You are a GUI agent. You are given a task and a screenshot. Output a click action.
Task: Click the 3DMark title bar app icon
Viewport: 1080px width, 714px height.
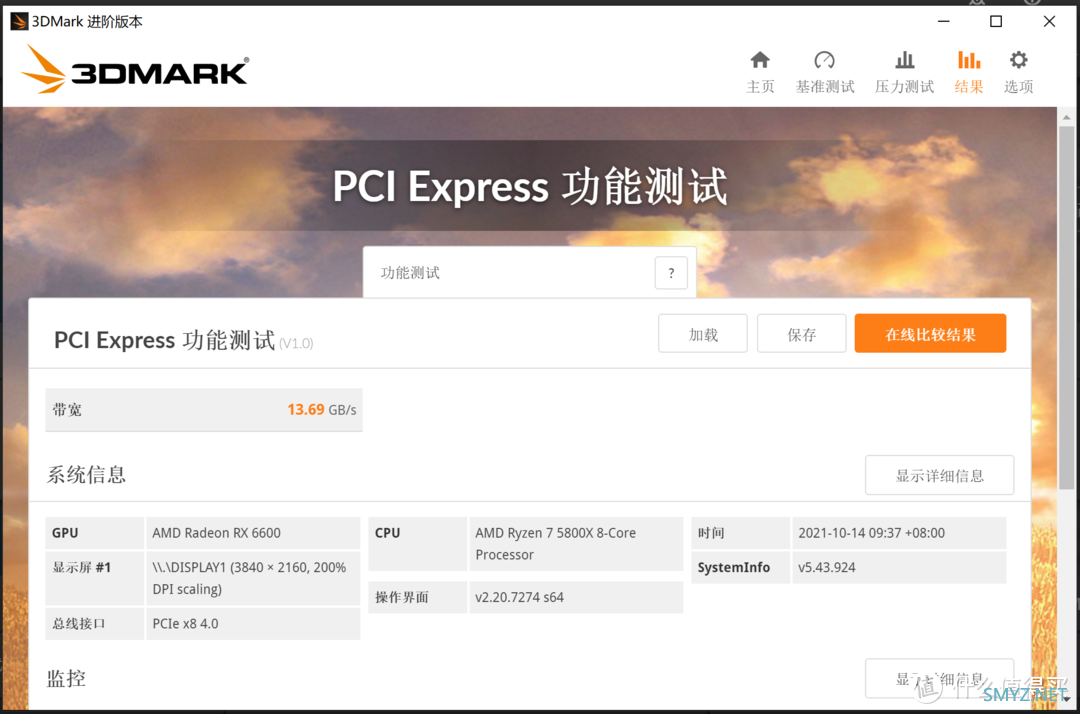[19, 21]
